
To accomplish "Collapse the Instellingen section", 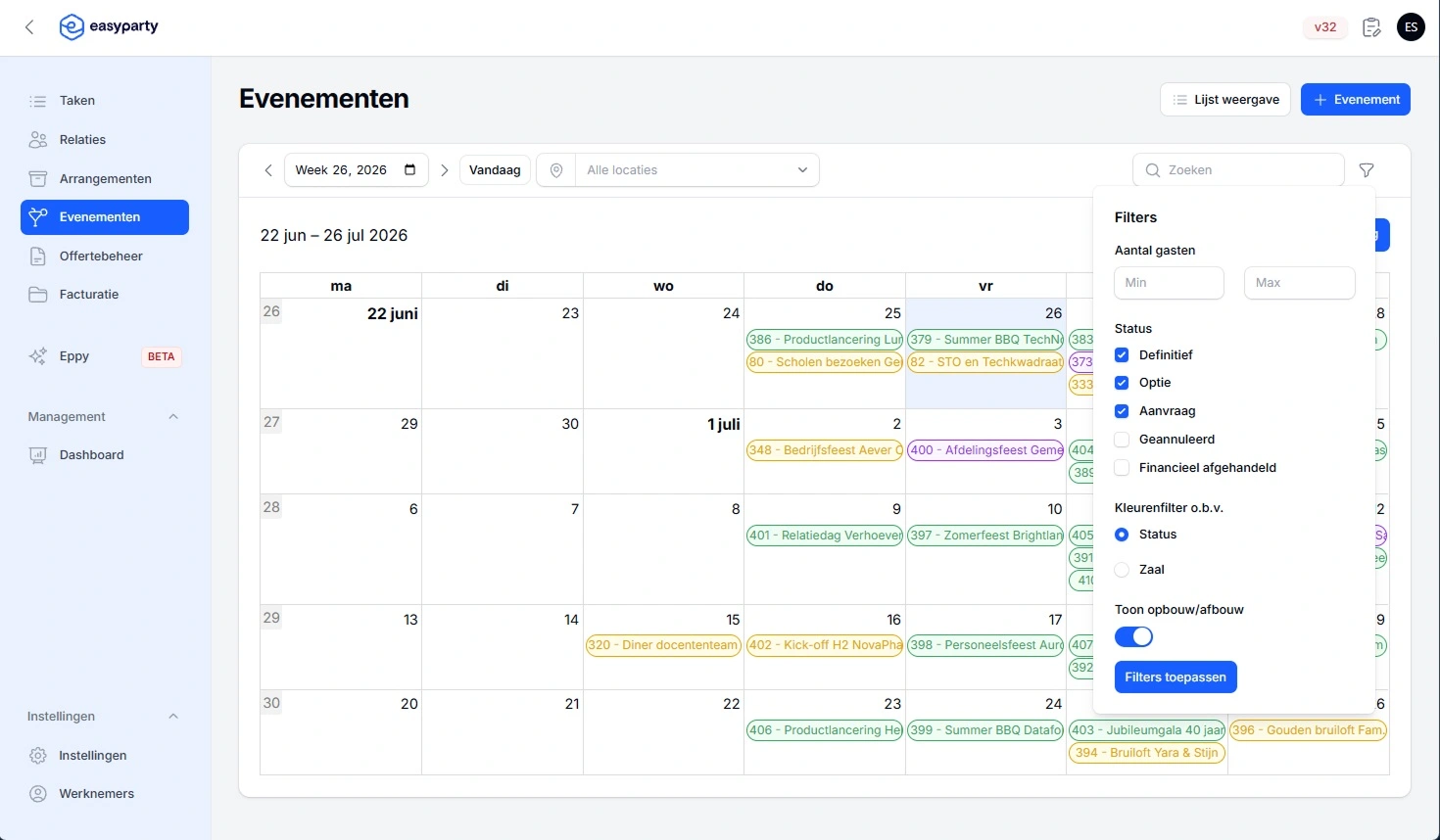I will point(173,717).
